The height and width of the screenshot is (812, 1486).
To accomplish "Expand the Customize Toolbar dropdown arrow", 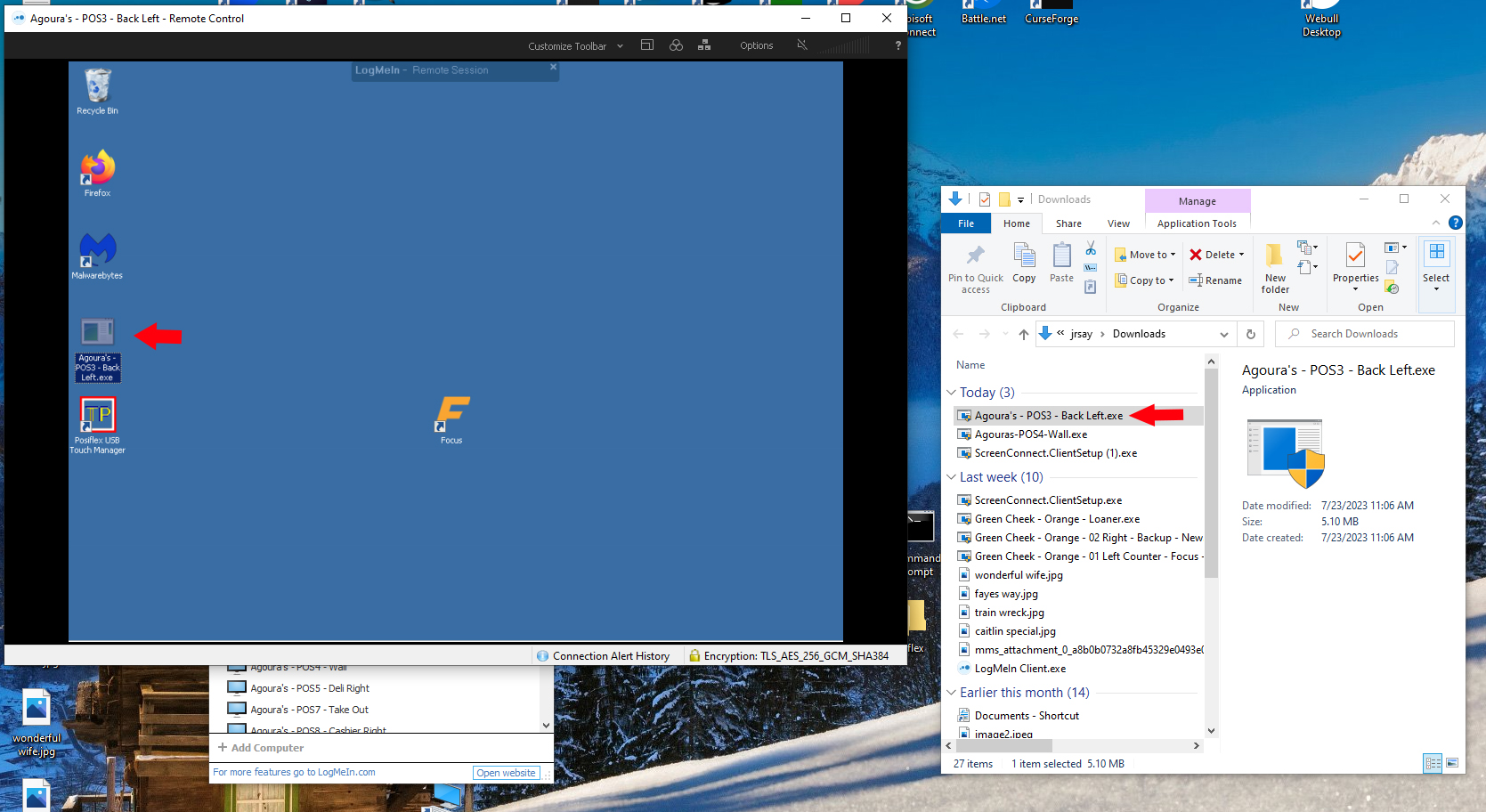I will click(x=620, y=46).
